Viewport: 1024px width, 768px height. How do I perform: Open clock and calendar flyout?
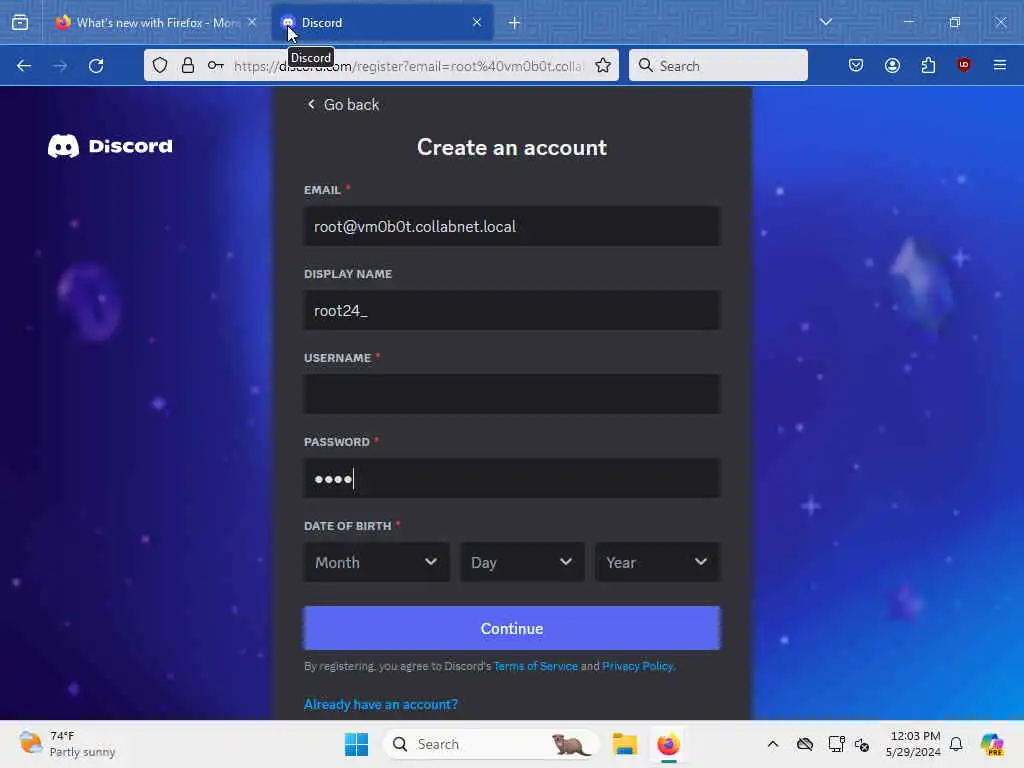pyautogui.click(x=913, y=744)
